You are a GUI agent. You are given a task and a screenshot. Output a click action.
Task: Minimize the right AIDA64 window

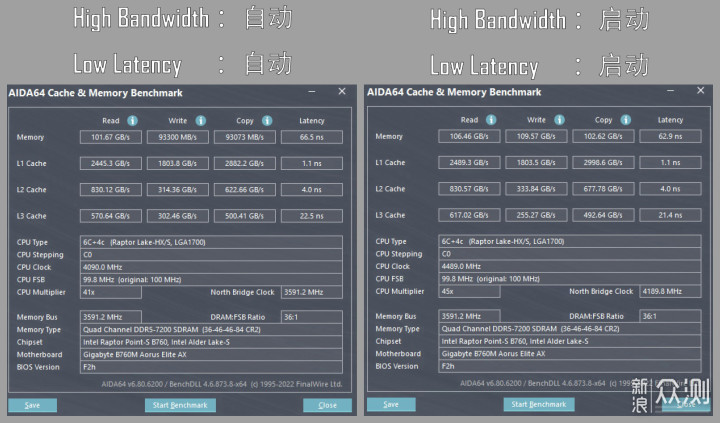[x=670, y=91]
